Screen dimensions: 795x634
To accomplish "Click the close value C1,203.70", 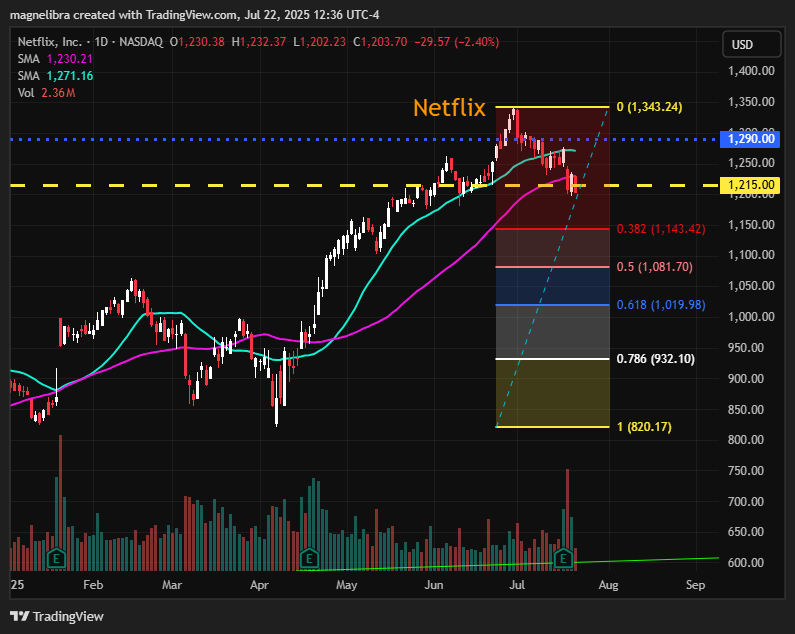I will click(x=380, y=42).
